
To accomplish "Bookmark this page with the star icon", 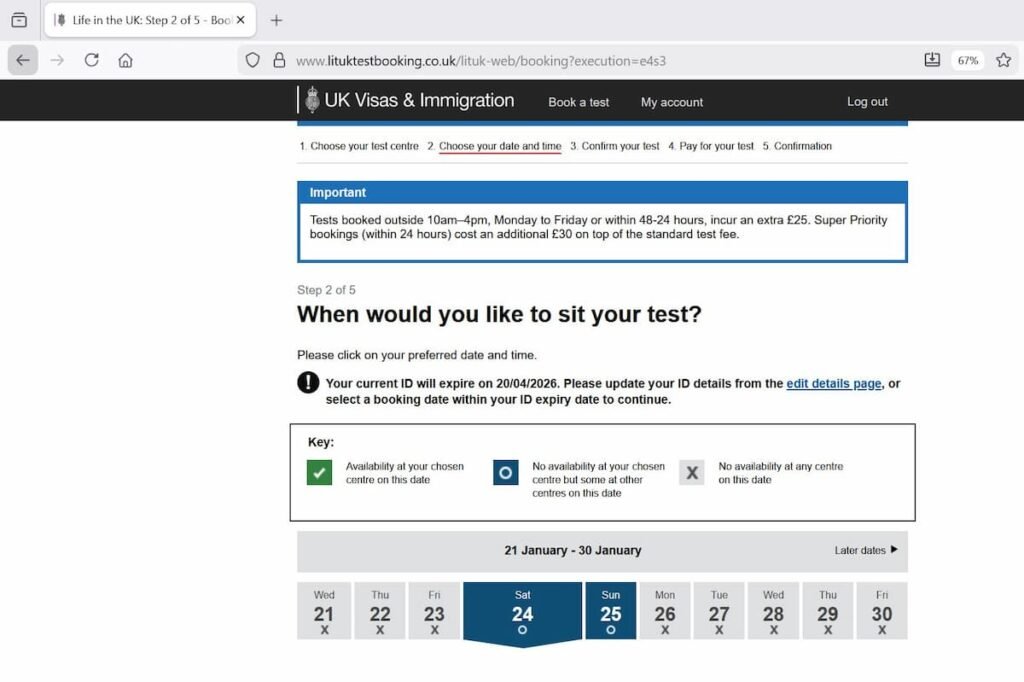I will 1003,60.
